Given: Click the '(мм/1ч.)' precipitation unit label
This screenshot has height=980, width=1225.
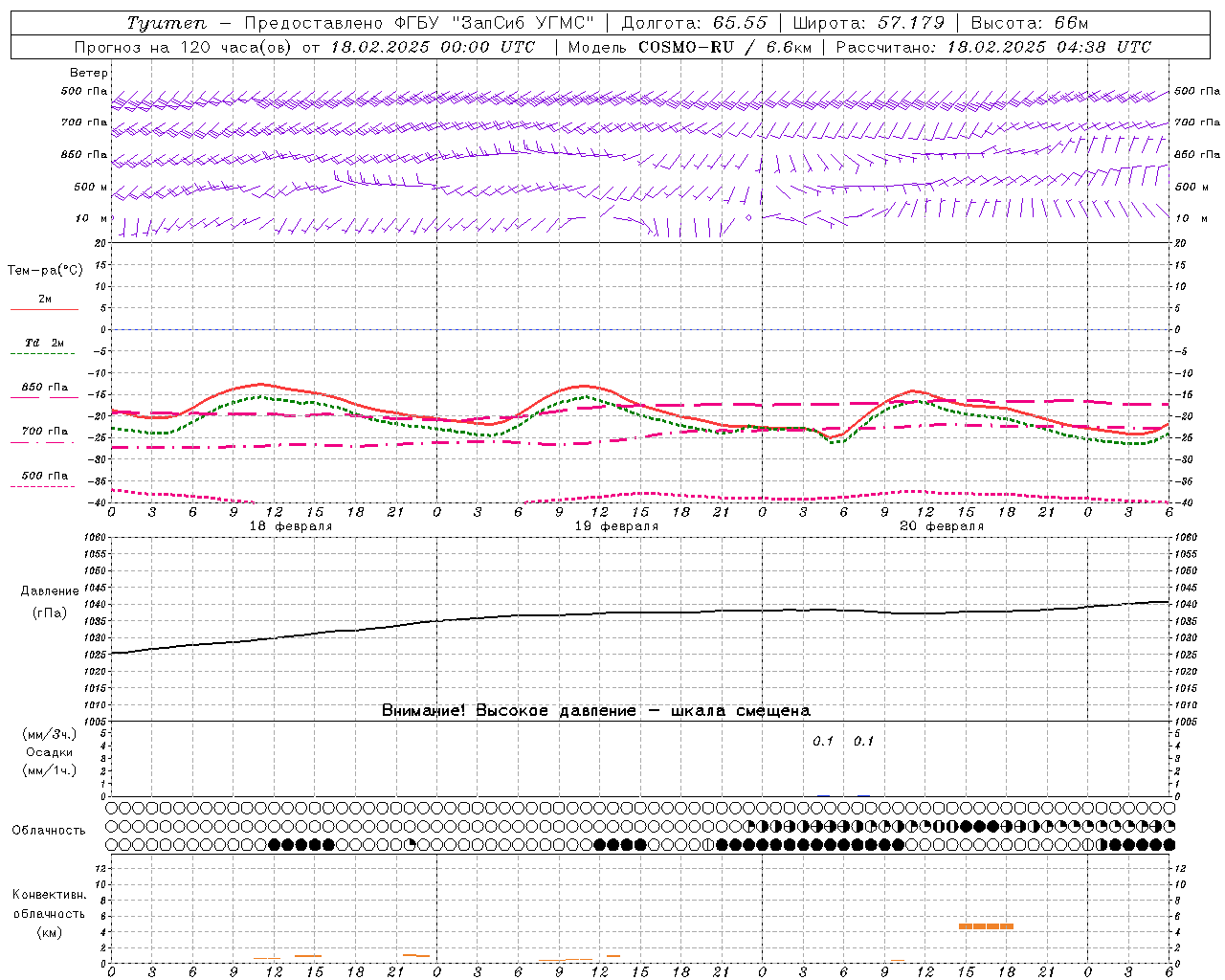Looking at the screenshot, I should click(50, 770).
